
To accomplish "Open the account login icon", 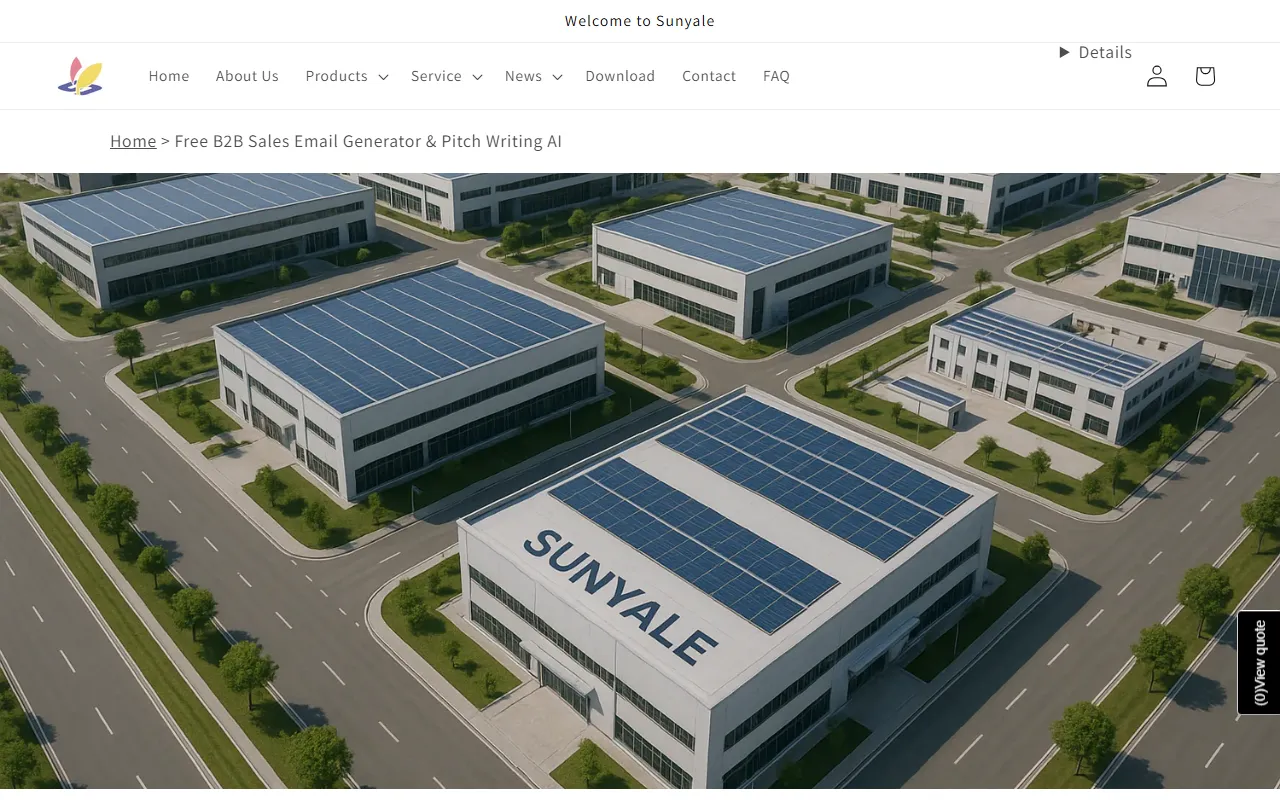I will pyautogui.click(x=1157, y=76).
